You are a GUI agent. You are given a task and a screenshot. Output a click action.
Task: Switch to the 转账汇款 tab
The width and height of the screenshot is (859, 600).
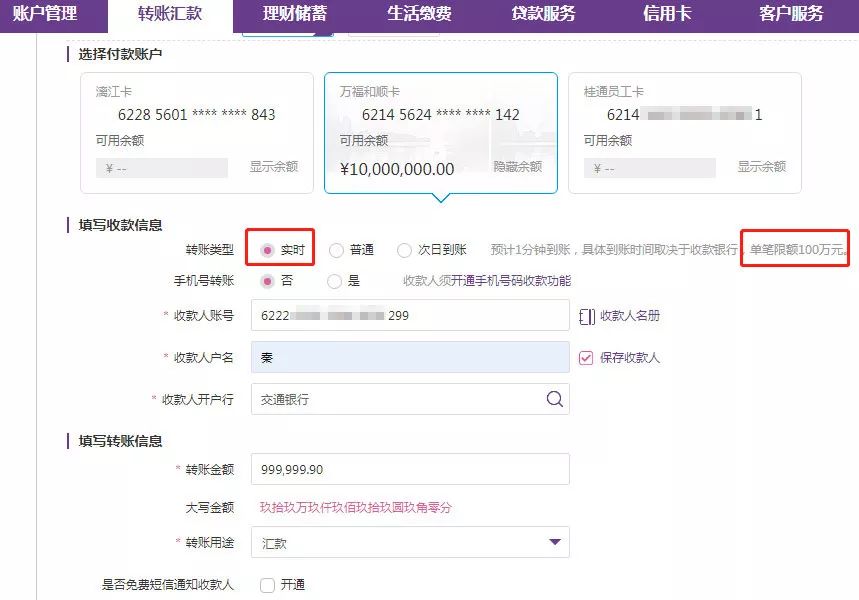click(170, 13)
